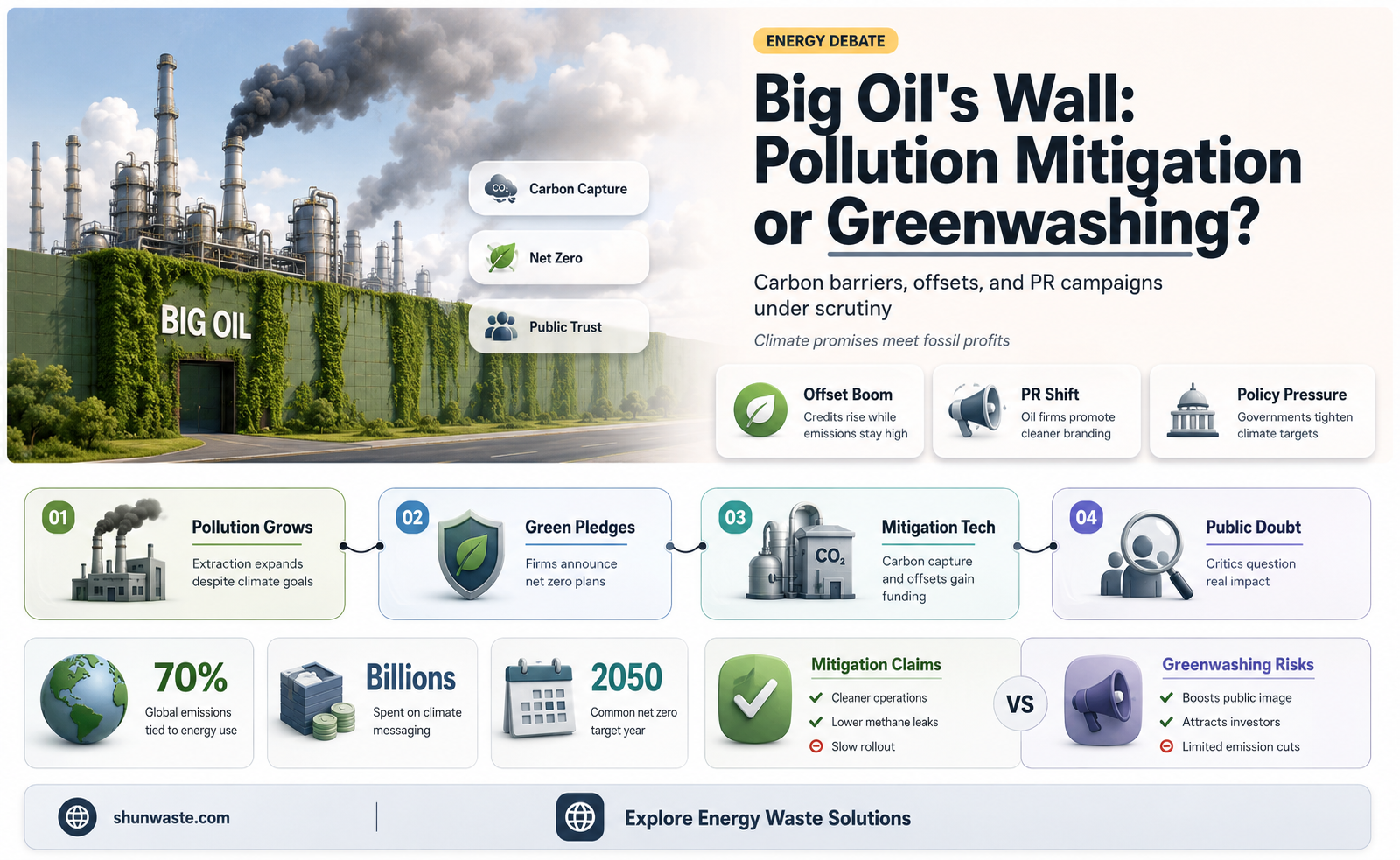The width and height of the screenshot is (1400, 860).
Task: Open the shunwaste.com link
Action: pyautogui.click(x=171, y=817)
